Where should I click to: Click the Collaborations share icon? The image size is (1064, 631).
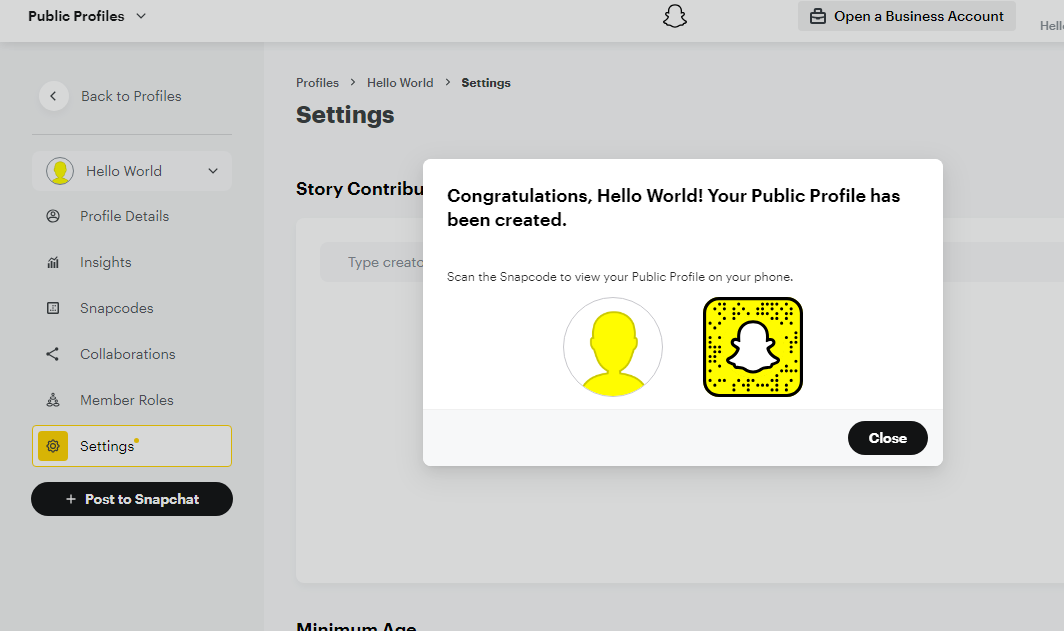[53, 354]
